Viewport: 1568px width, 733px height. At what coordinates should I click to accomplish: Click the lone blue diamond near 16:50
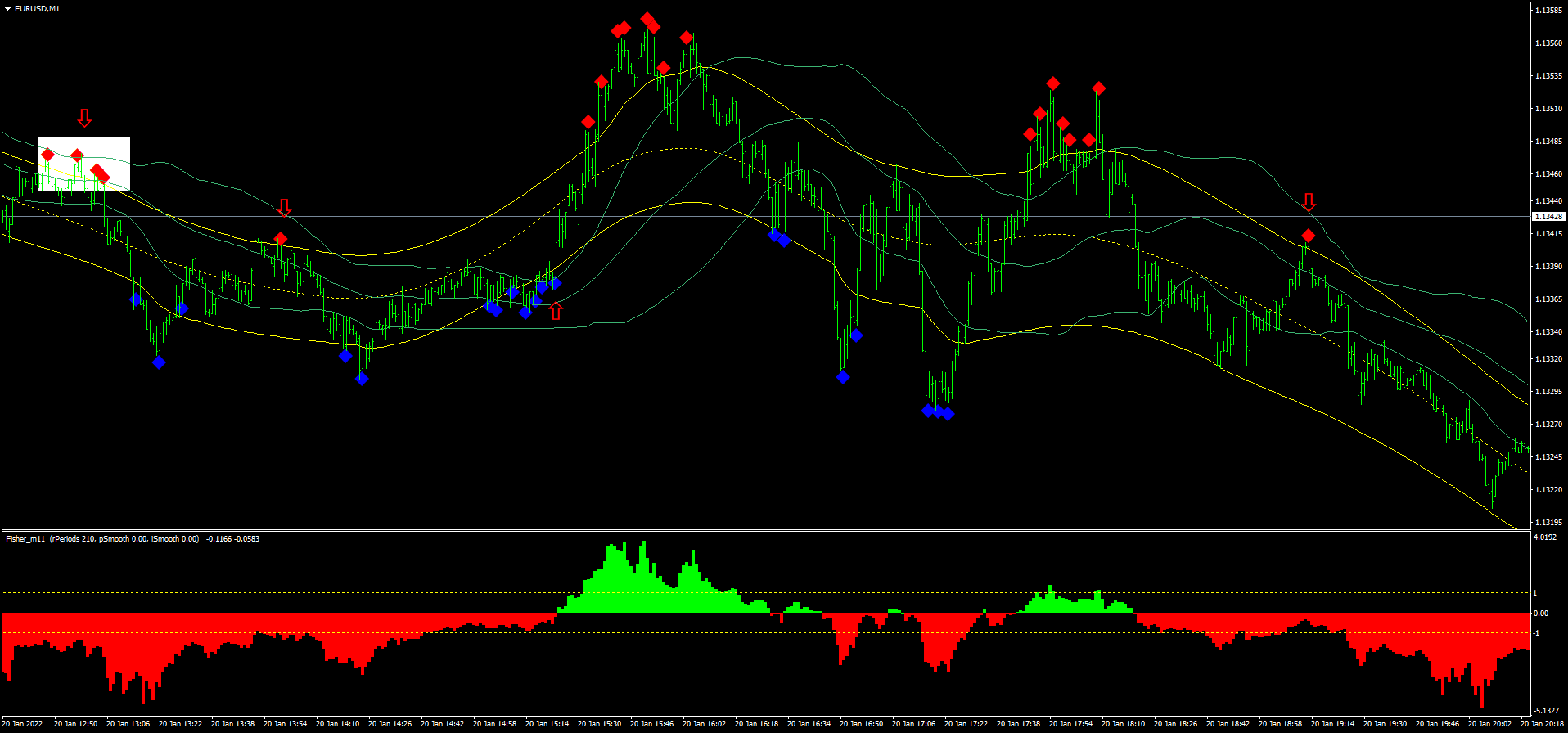click(x=843, y=377)
